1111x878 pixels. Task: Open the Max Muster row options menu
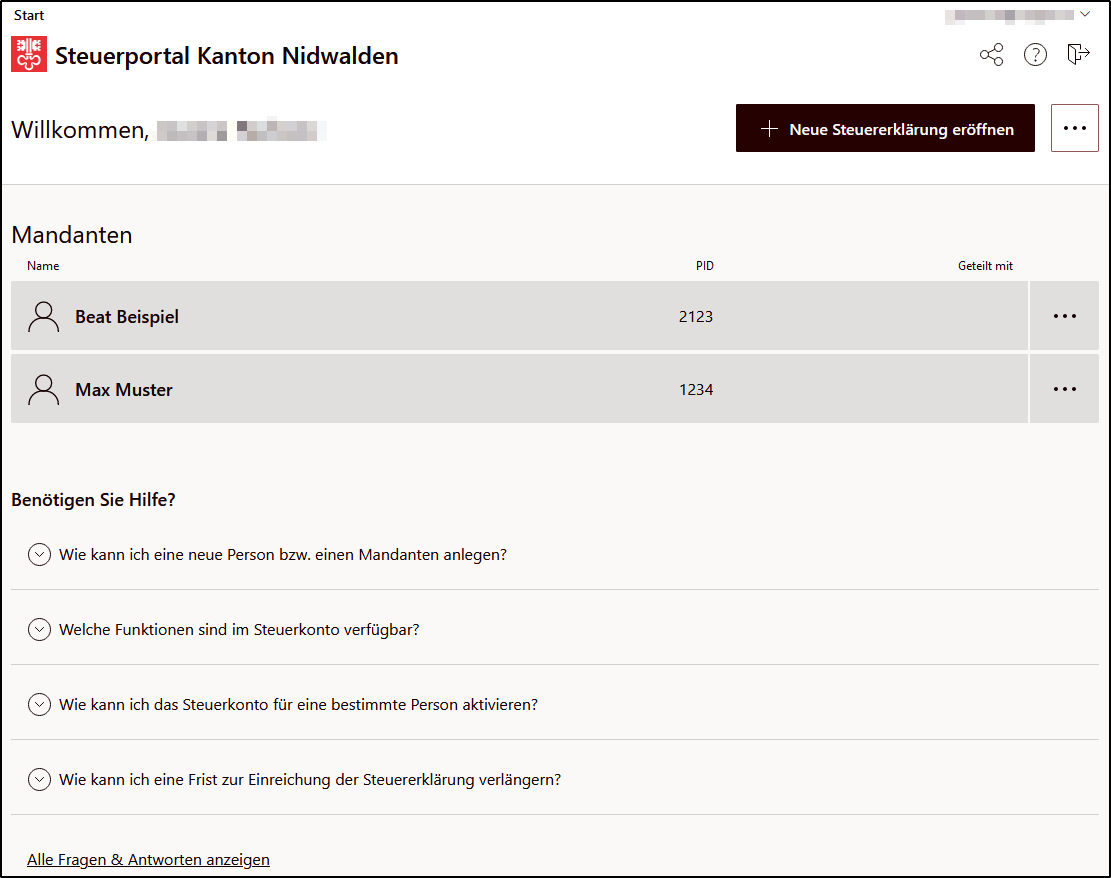click(x=1064, y=389)
